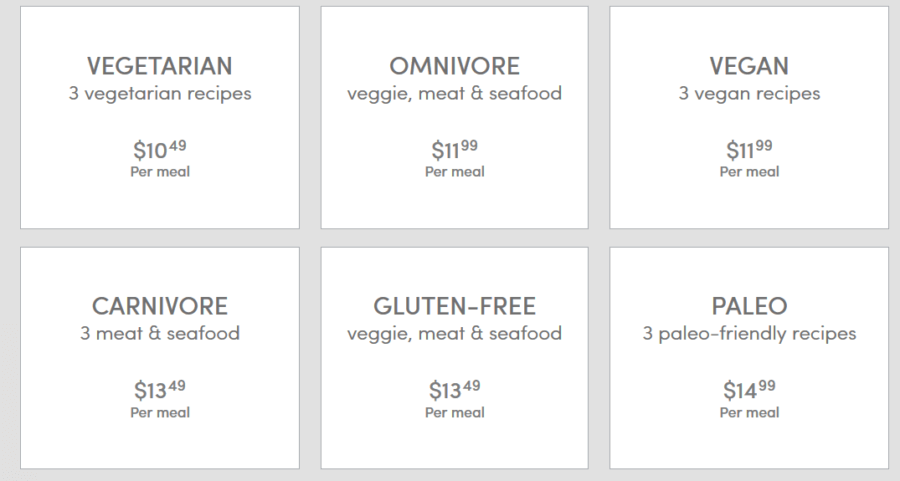Click the CARNIVORE title text
Viewport: 900px width, 481px height.
(160, 306)
